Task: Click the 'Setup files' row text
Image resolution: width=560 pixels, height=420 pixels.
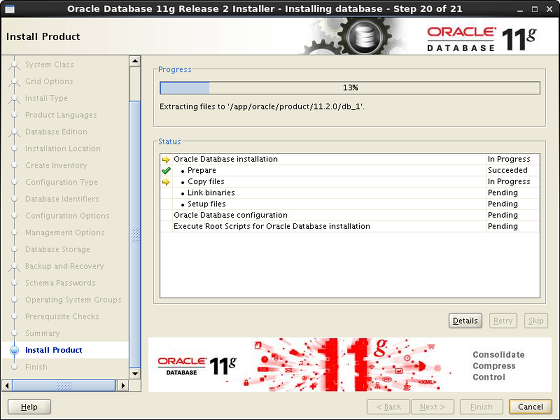Action: [206, 204]
